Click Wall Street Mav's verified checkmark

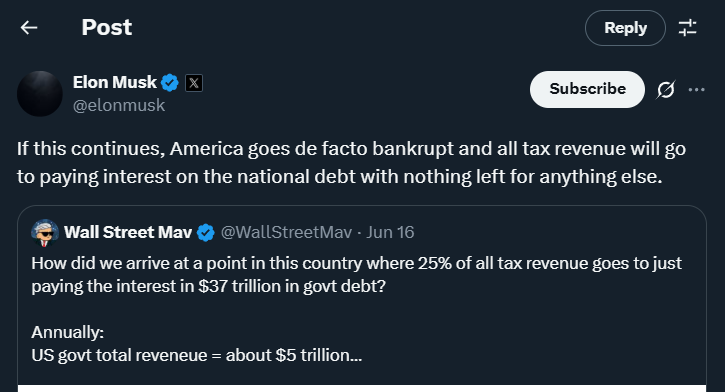click(x=206, y=233)
